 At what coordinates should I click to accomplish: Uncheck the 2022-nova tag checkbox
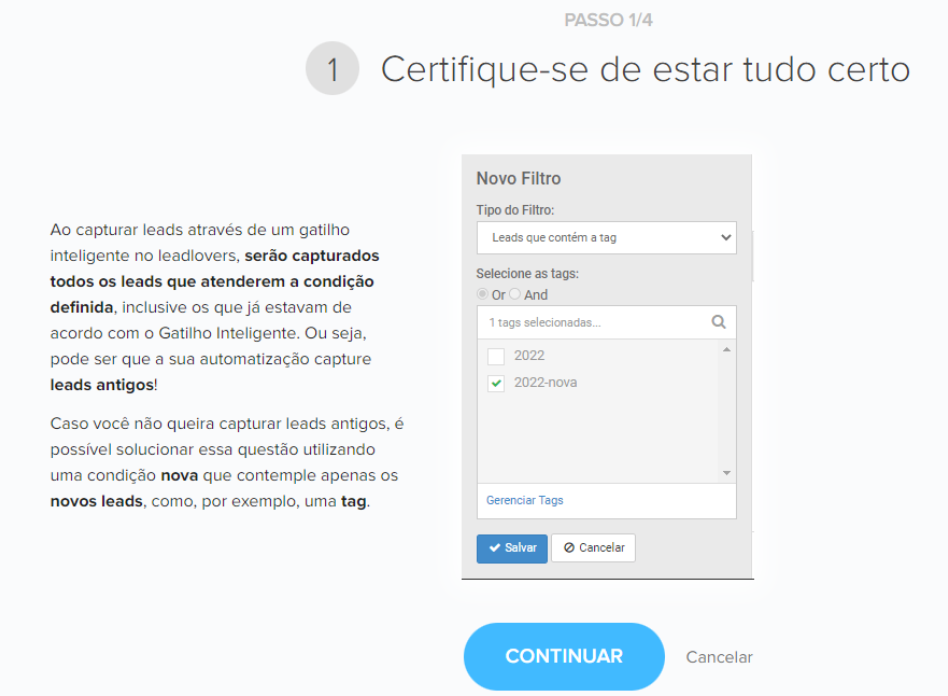(496, 383)
